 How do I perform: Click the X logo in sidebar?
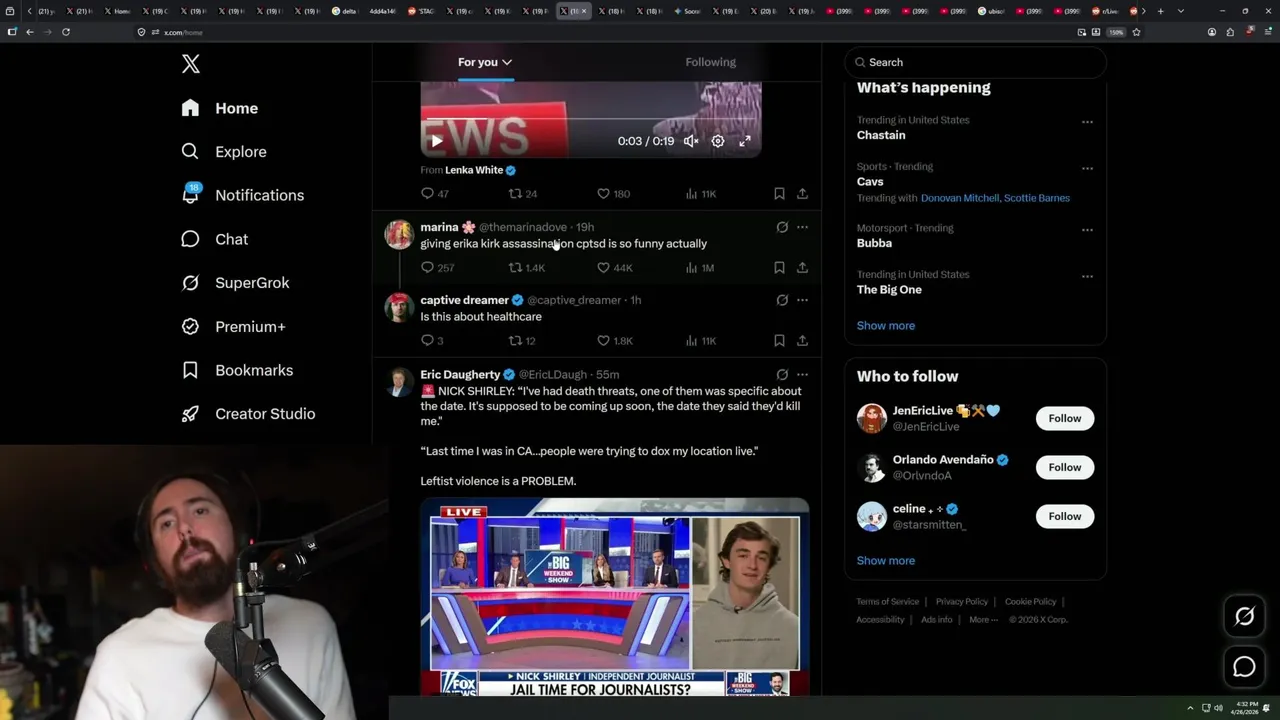[191, 64]
